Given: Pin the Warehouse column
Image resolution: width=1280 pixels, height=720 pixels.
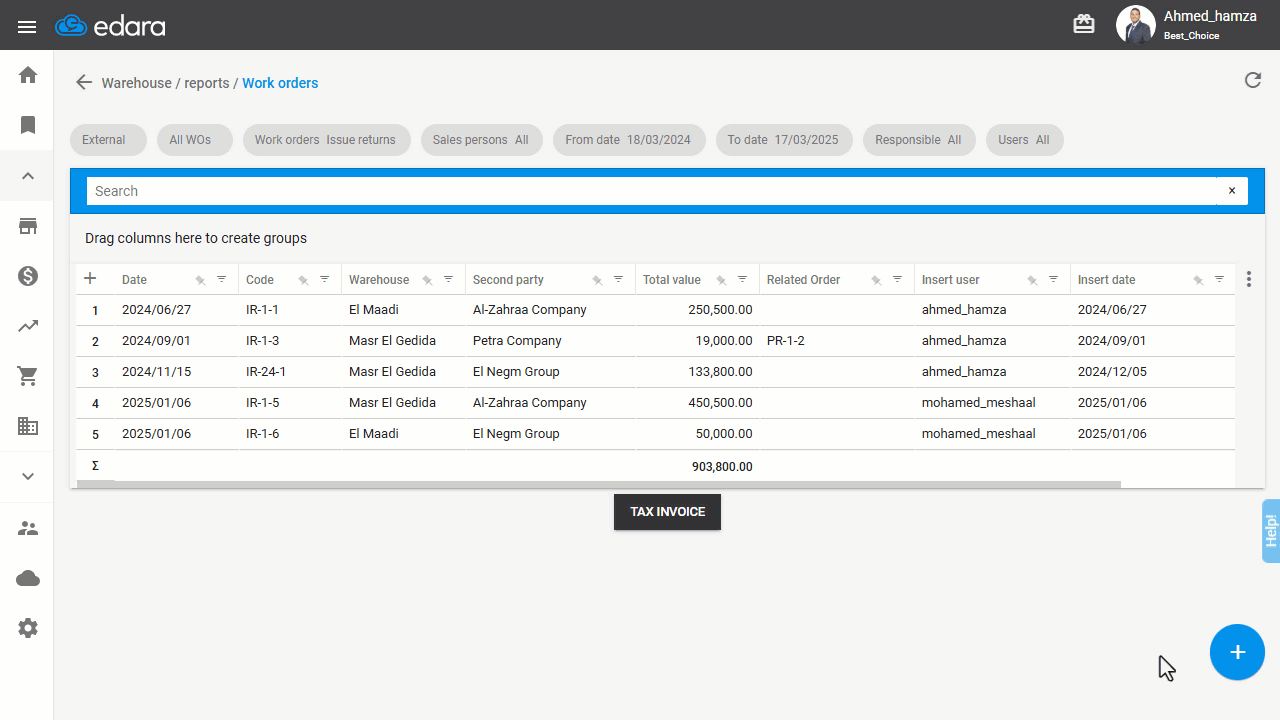Looking at the screenshot, I should pyautogui.click(x=427, y=280).
